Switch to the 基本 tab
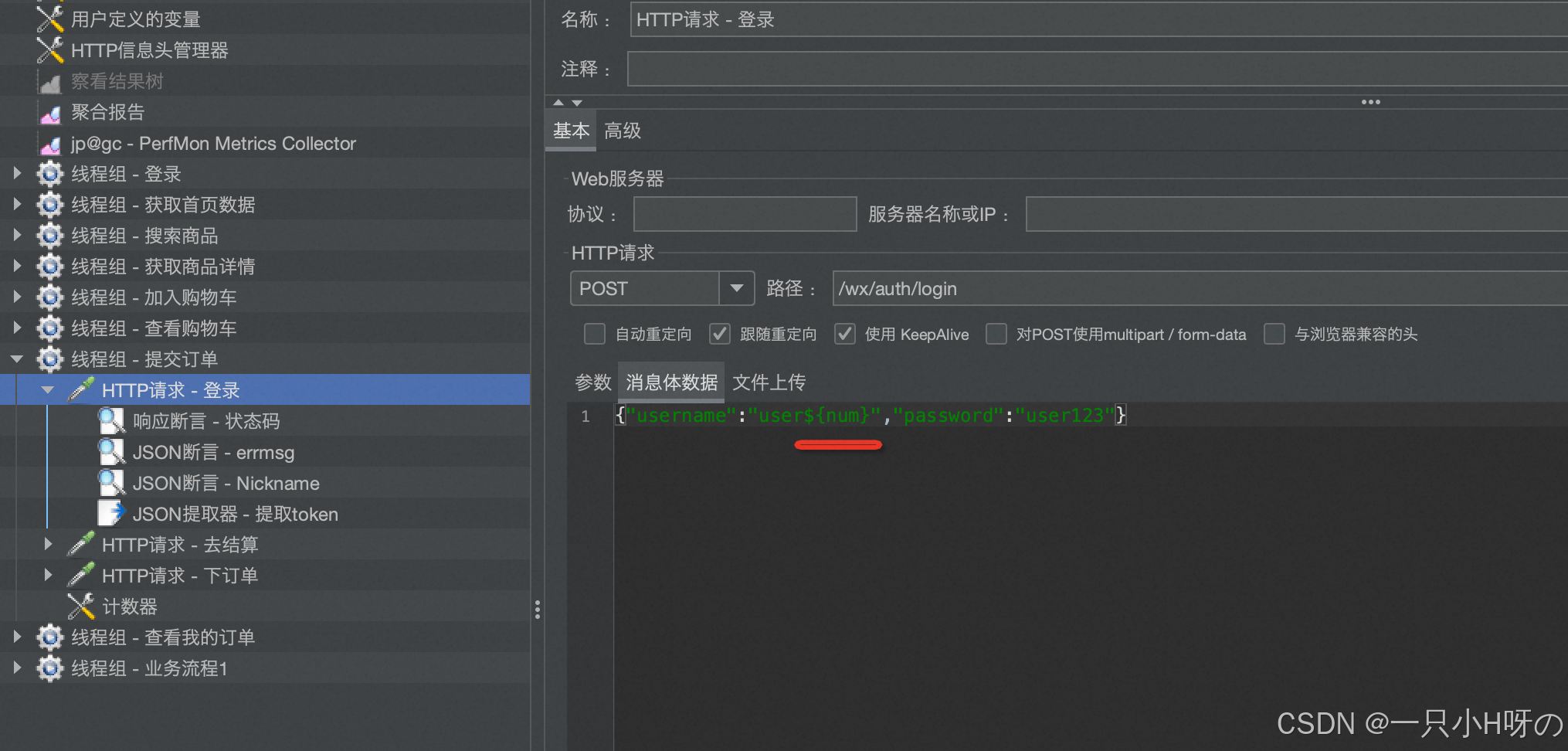 point(572,131)
